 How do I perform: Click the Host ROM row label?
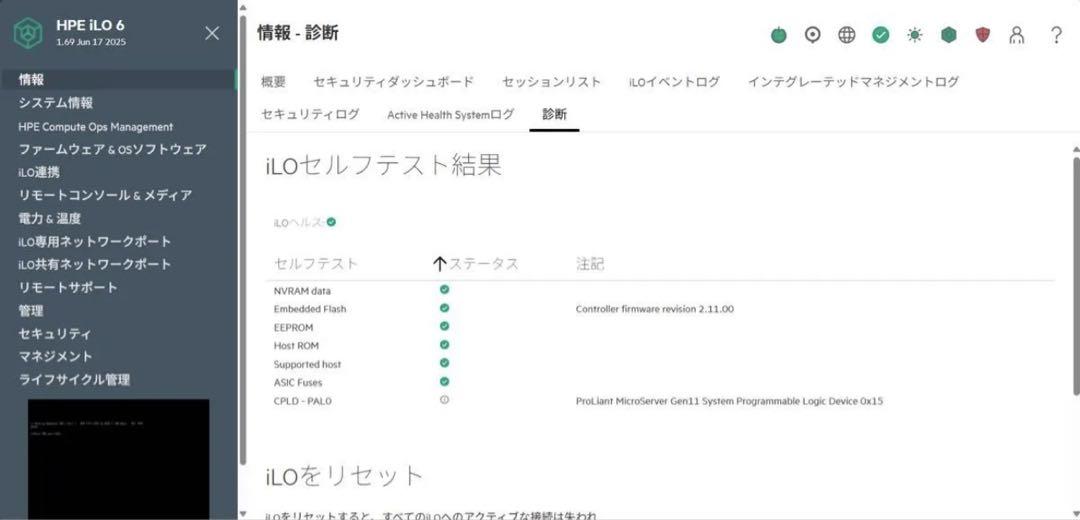[x=296, y=345]
